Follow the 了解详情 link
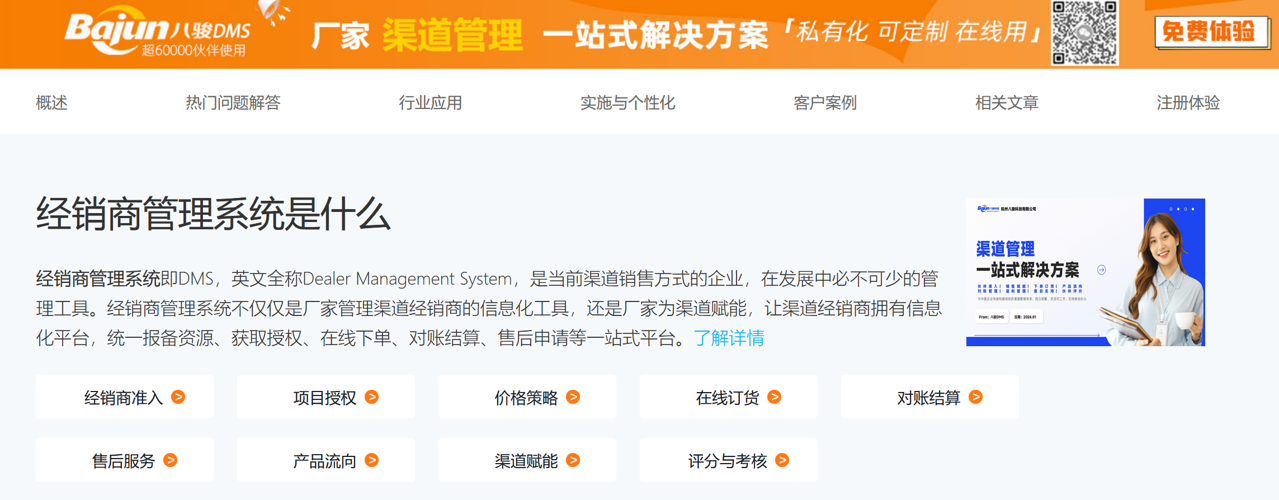1279x500 pixels. click(729, 338)
